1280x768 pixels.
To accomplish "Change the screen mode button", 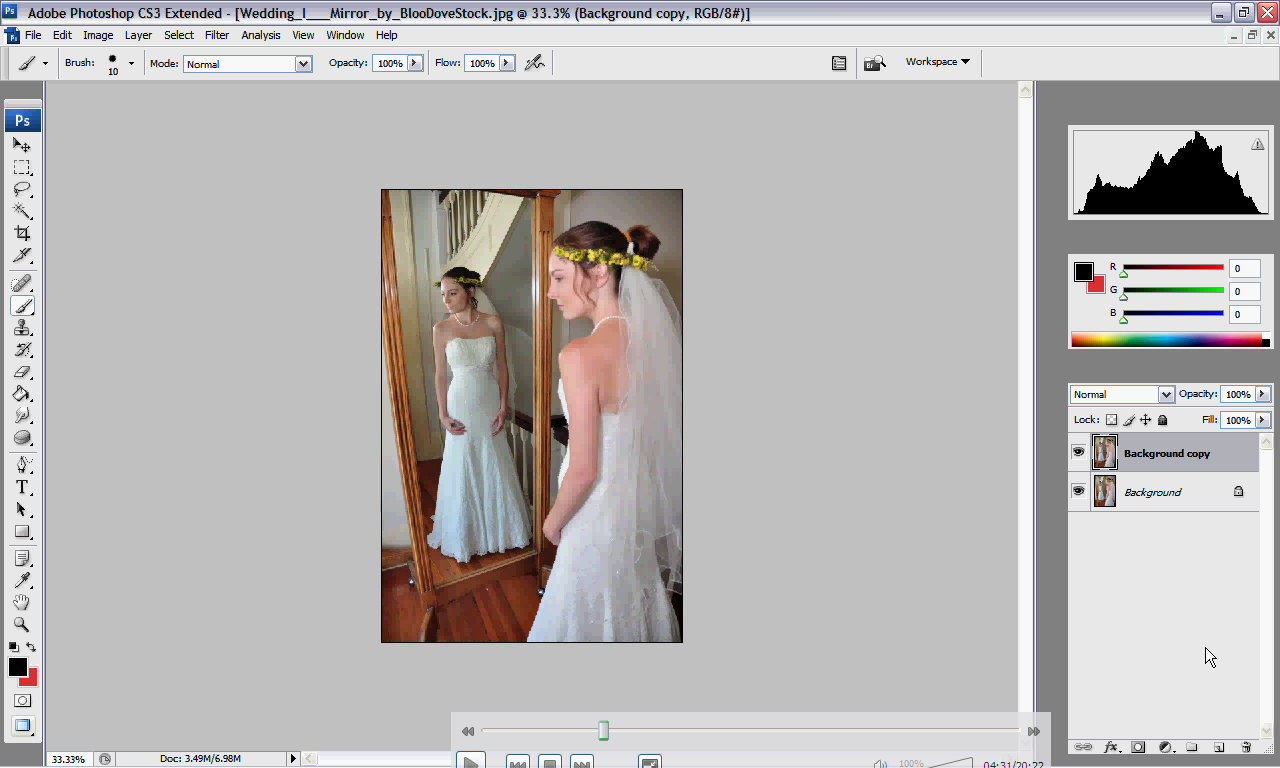I will point(22,726).
